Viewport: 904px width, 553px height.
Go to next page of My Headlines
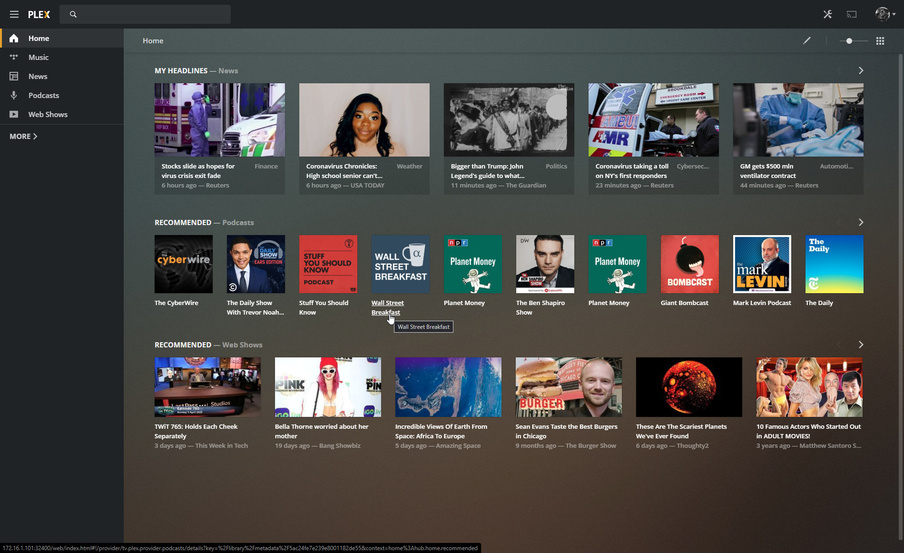(x=861, y=70)
